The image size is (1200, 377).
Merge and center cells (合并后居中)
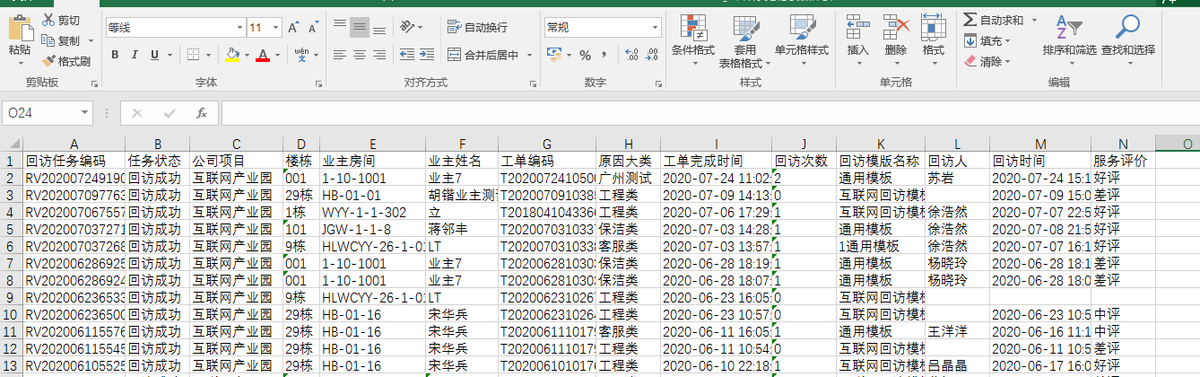click(x=482, y=54)
